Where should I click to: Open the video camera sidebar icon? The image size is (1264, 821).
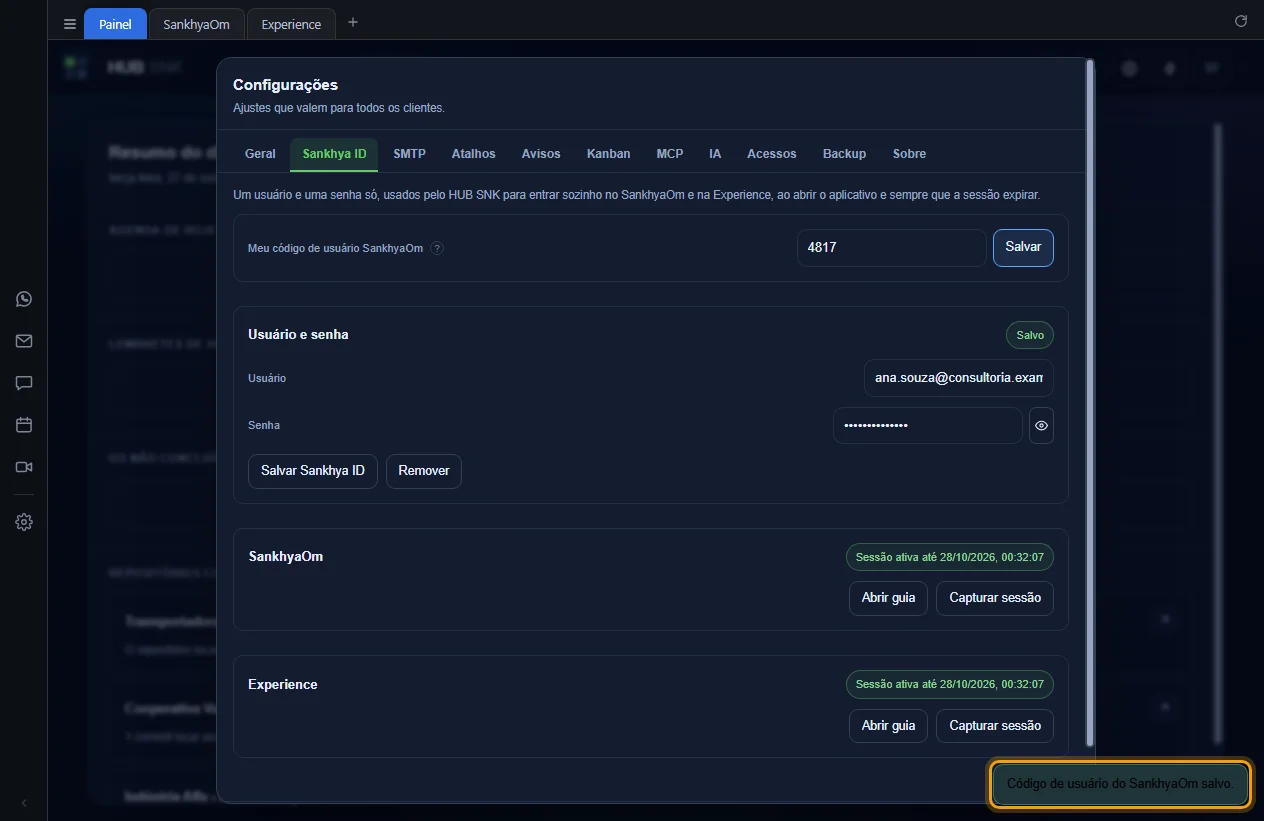point(24,467)
